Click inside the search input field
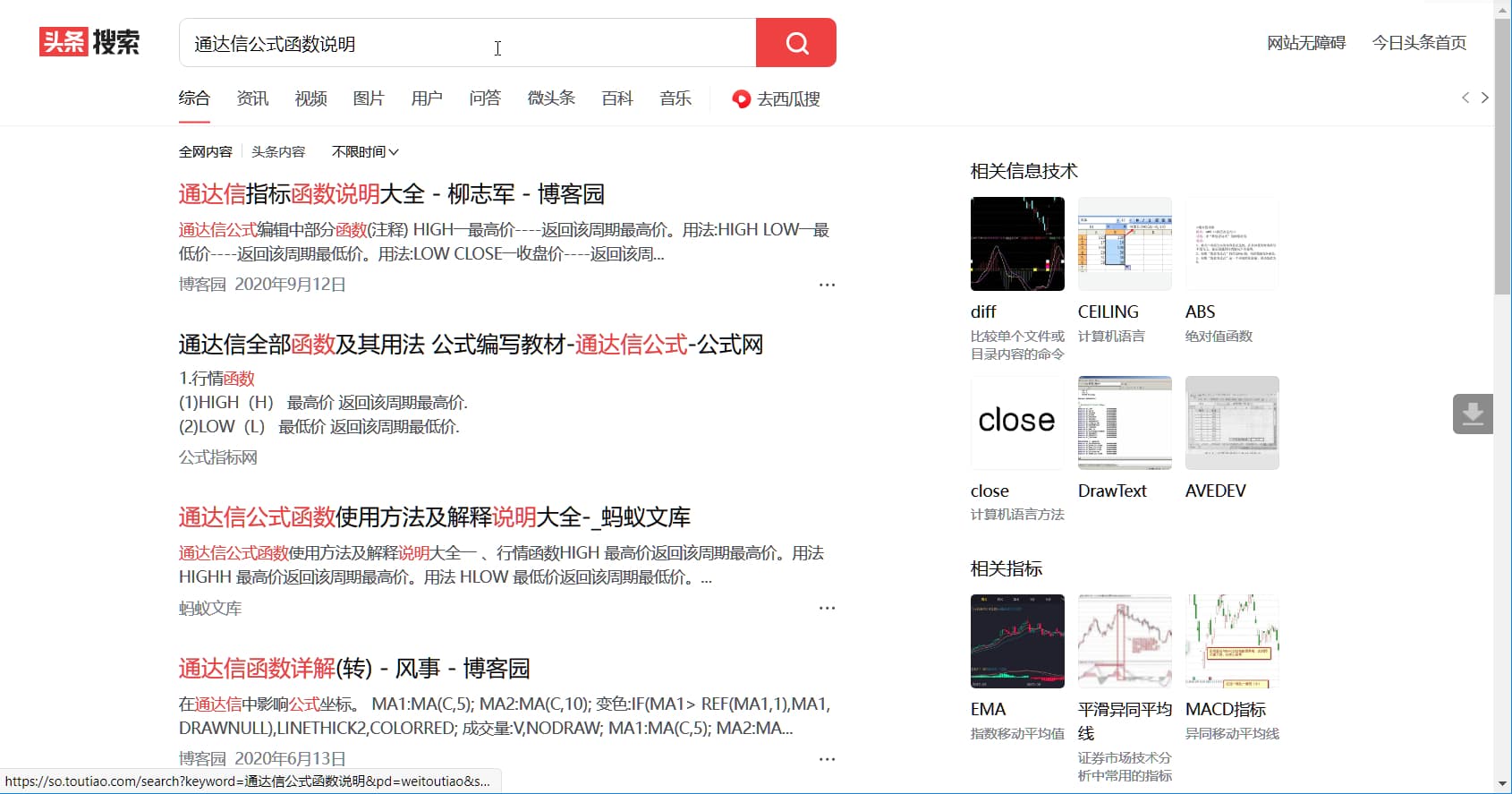The image size is (1512, 794). click(465, 43)
